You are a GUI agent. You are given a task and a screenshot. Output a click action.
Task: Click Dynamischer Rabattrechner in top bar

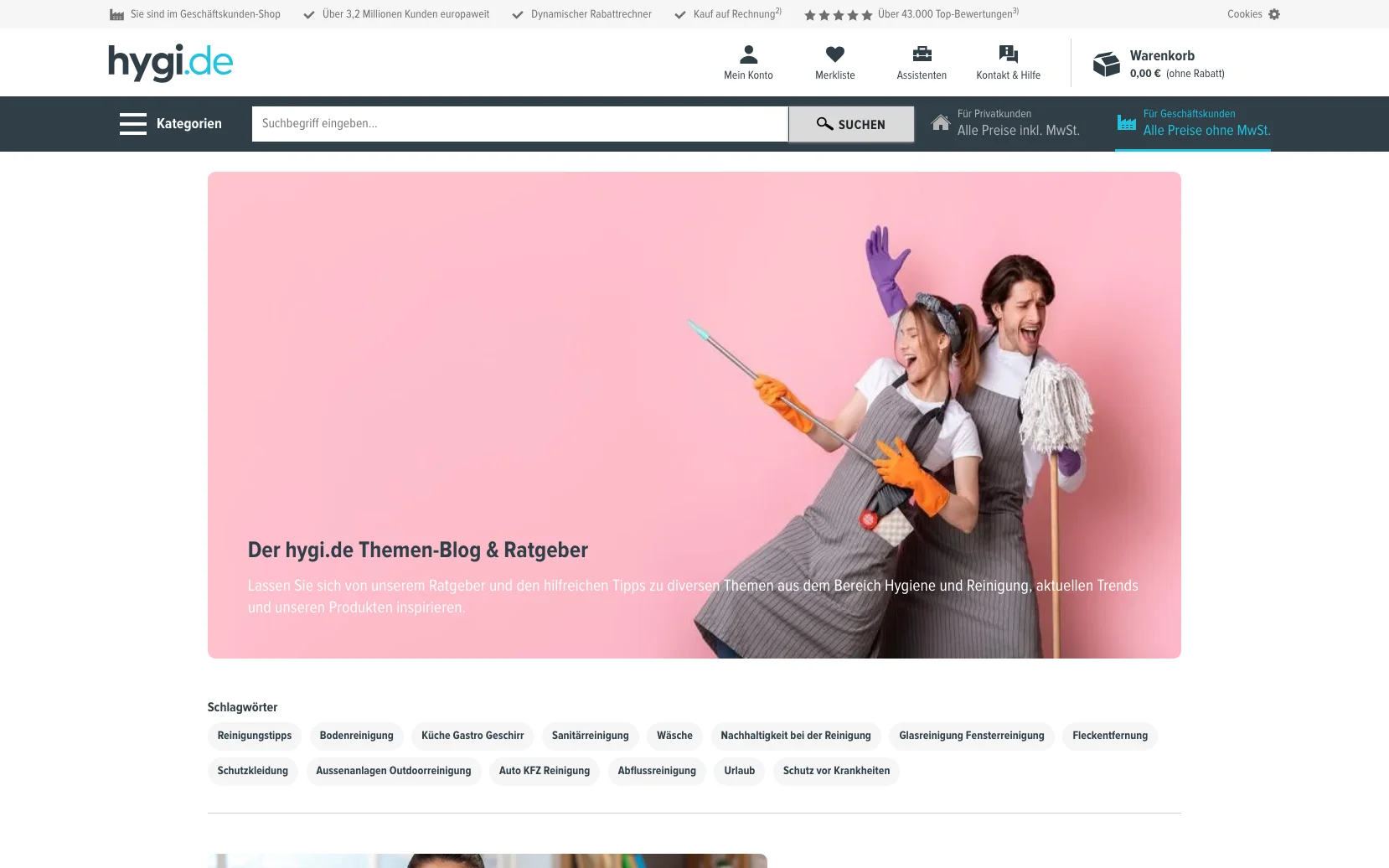591,14
